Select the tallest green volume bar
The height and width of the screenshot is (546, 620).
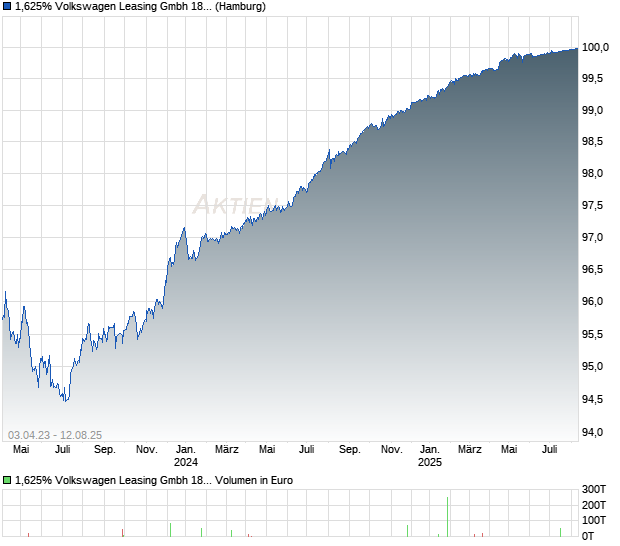448,517
